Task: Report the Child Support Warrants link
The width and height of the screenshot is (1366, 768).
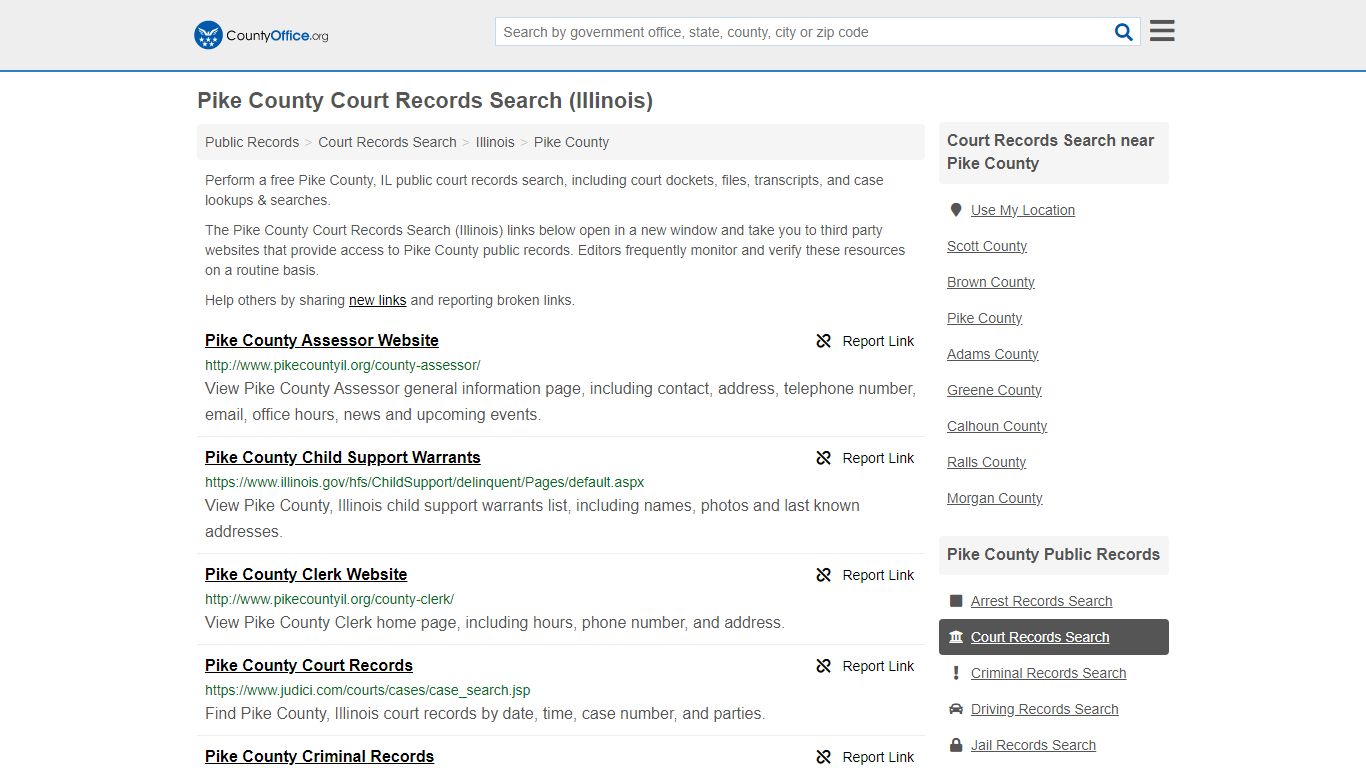Action: 865,458
